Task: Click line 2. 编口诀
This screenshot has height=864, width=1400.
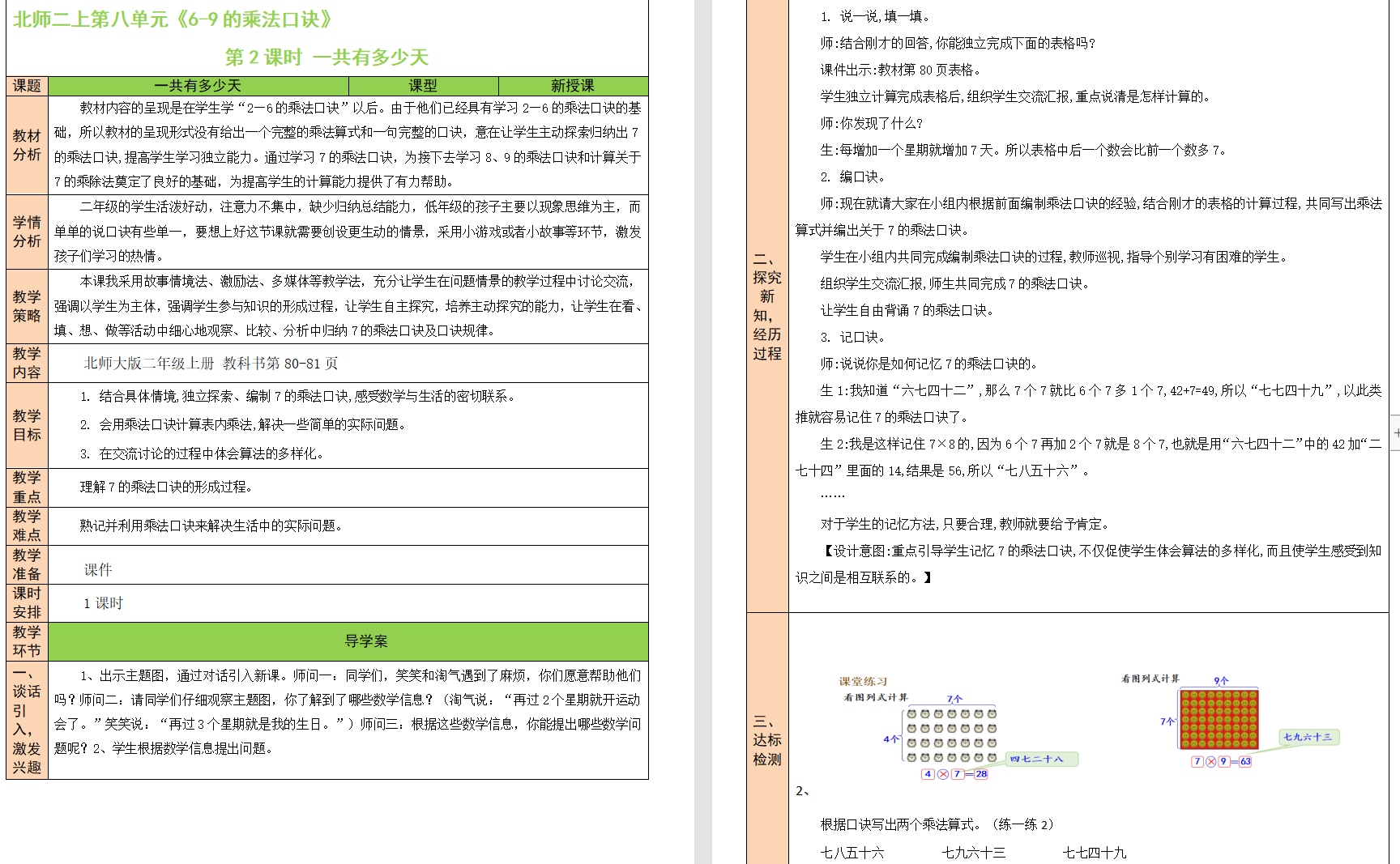Action: coord(854,177)
